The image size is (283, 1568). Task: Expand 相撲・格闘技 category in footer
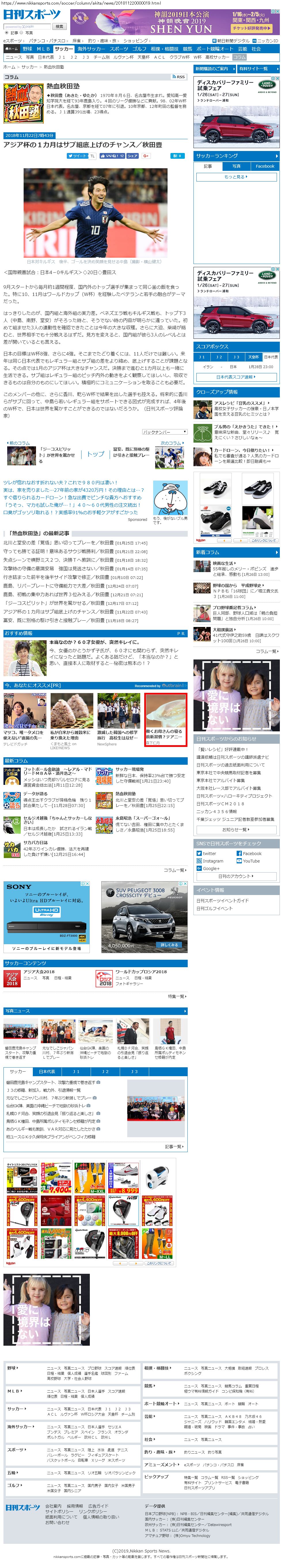[157, 1368]
